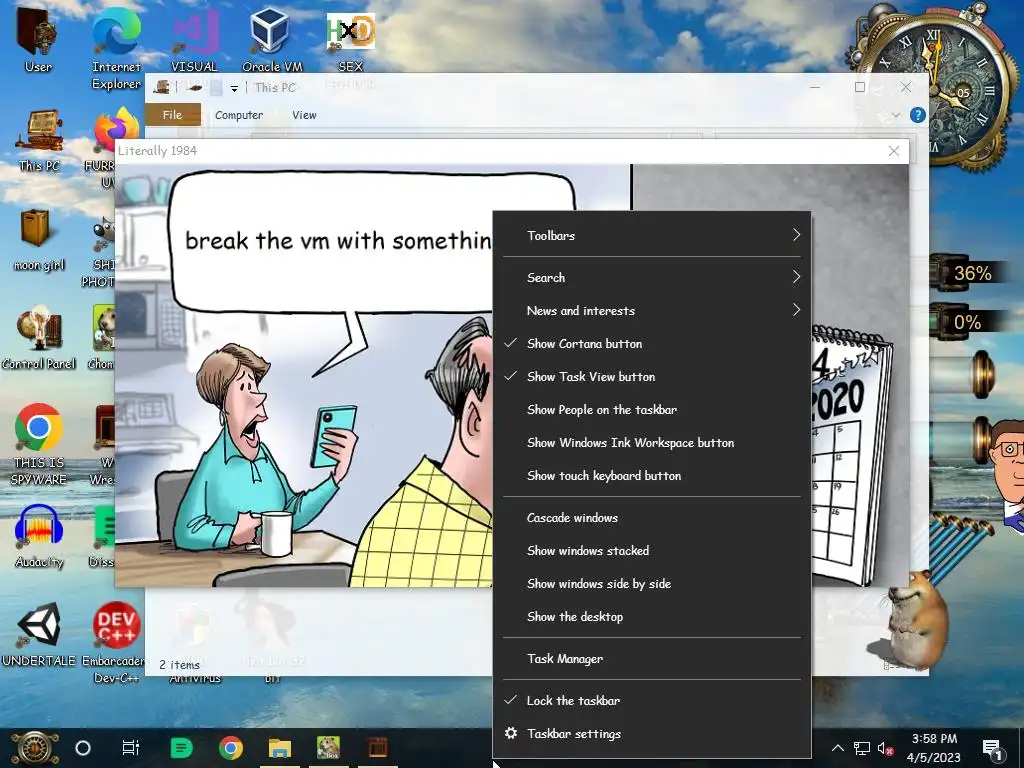This screenshot has width=1024, height=768.
Task: Enable Show touch keyboard button
Action: pyautogui.click(x=651, y=476)
